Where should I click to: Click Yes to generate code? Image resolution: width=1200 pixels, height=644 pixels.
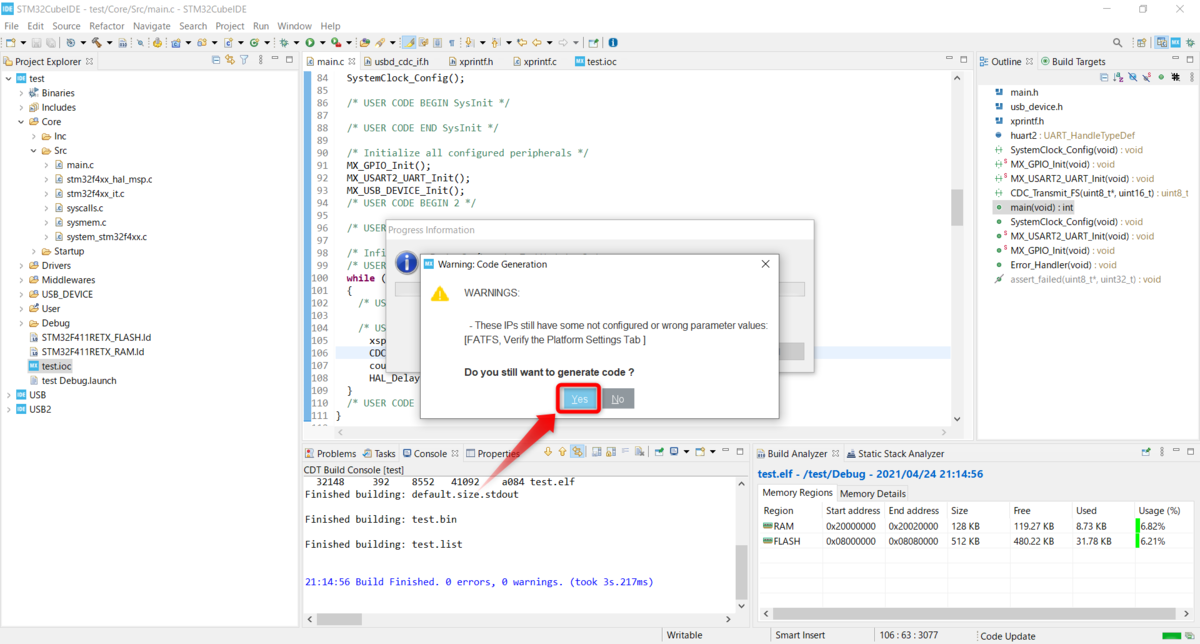pyautogui.click(x=580, y=399)
